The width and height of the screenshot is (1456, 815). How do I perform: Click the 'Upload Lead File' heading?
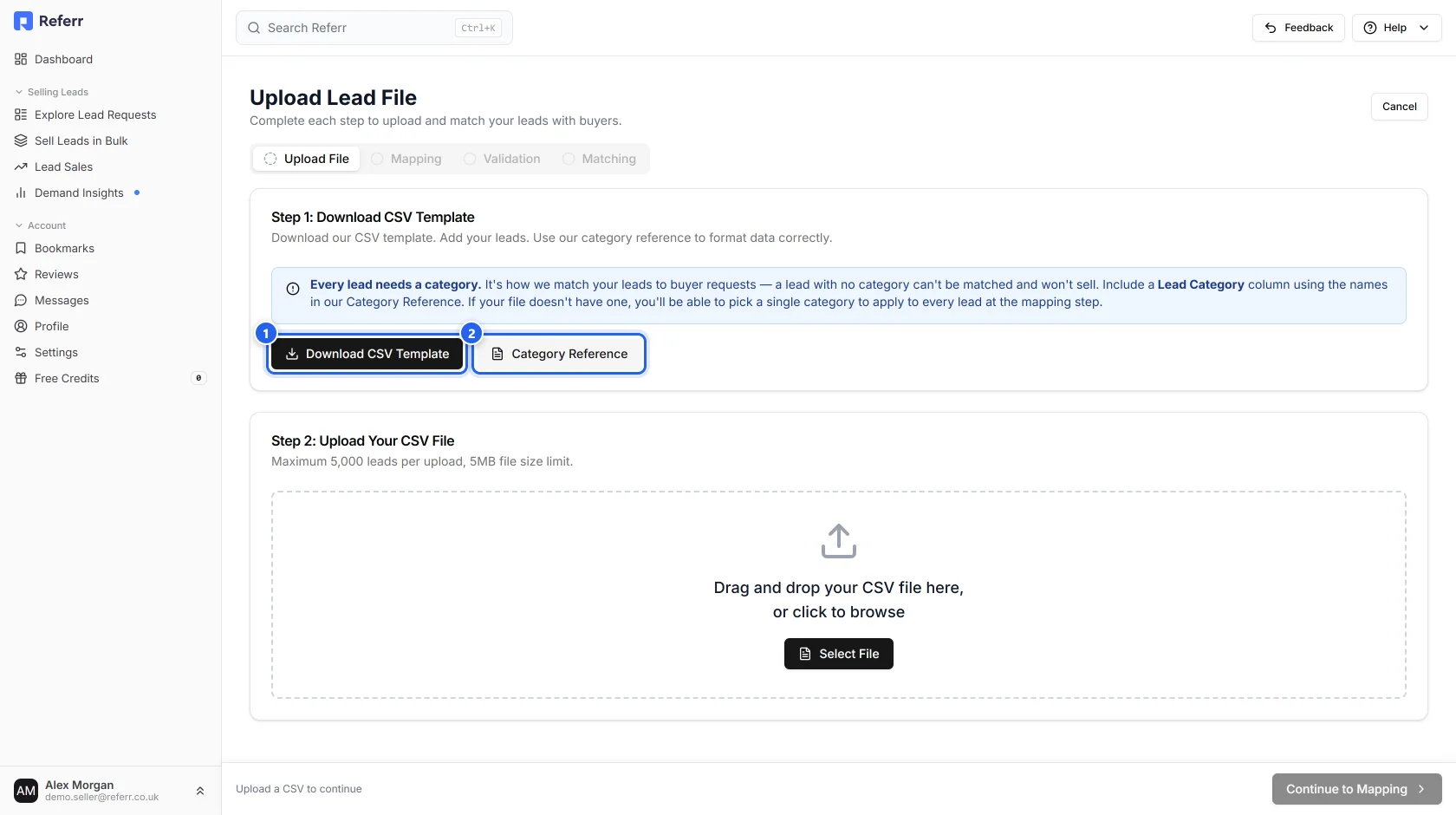tap(333, 98)
